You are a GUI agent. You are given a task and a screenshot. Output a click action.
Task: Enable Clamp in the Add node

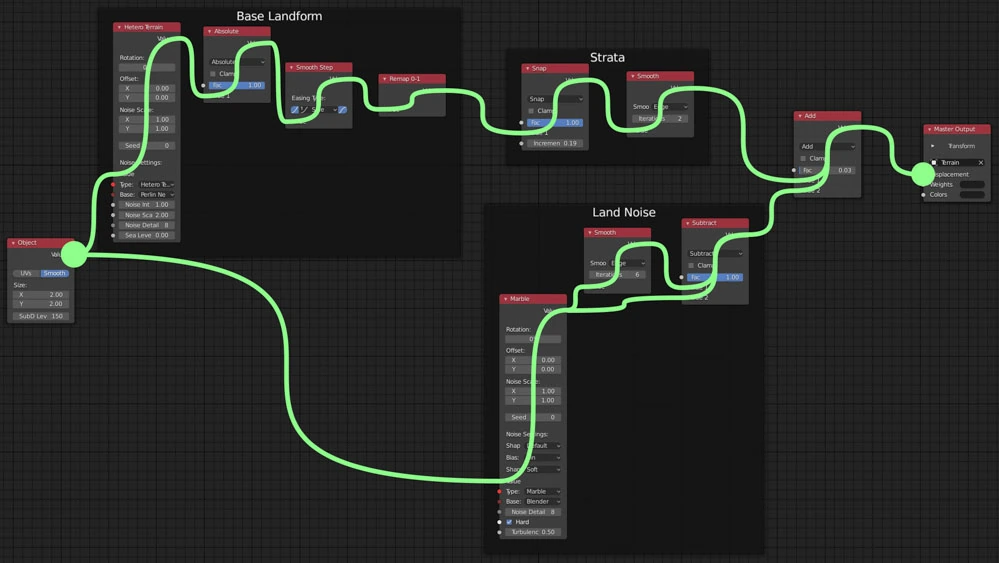(x=803, y=158)
